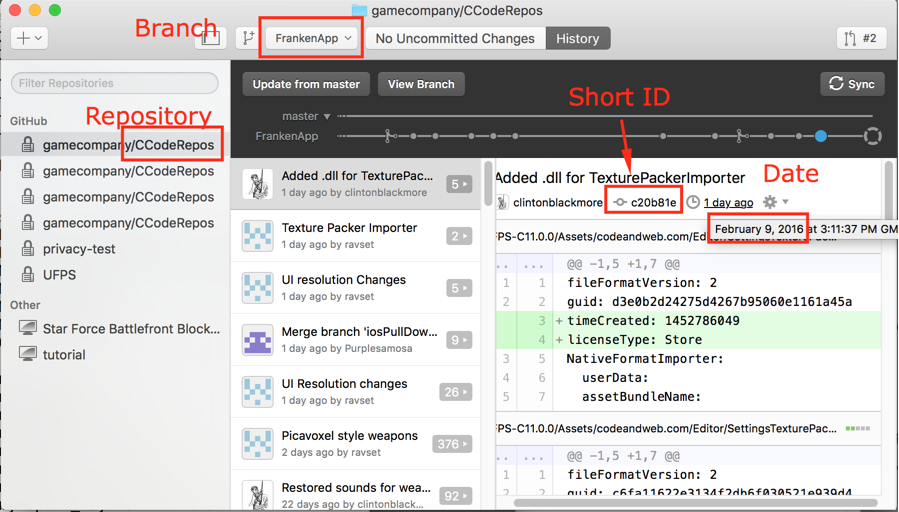Viewport: 899px width, 512px height.
Task: Click the commit list vertical scrollbar
Action: [x=488, y=182]
